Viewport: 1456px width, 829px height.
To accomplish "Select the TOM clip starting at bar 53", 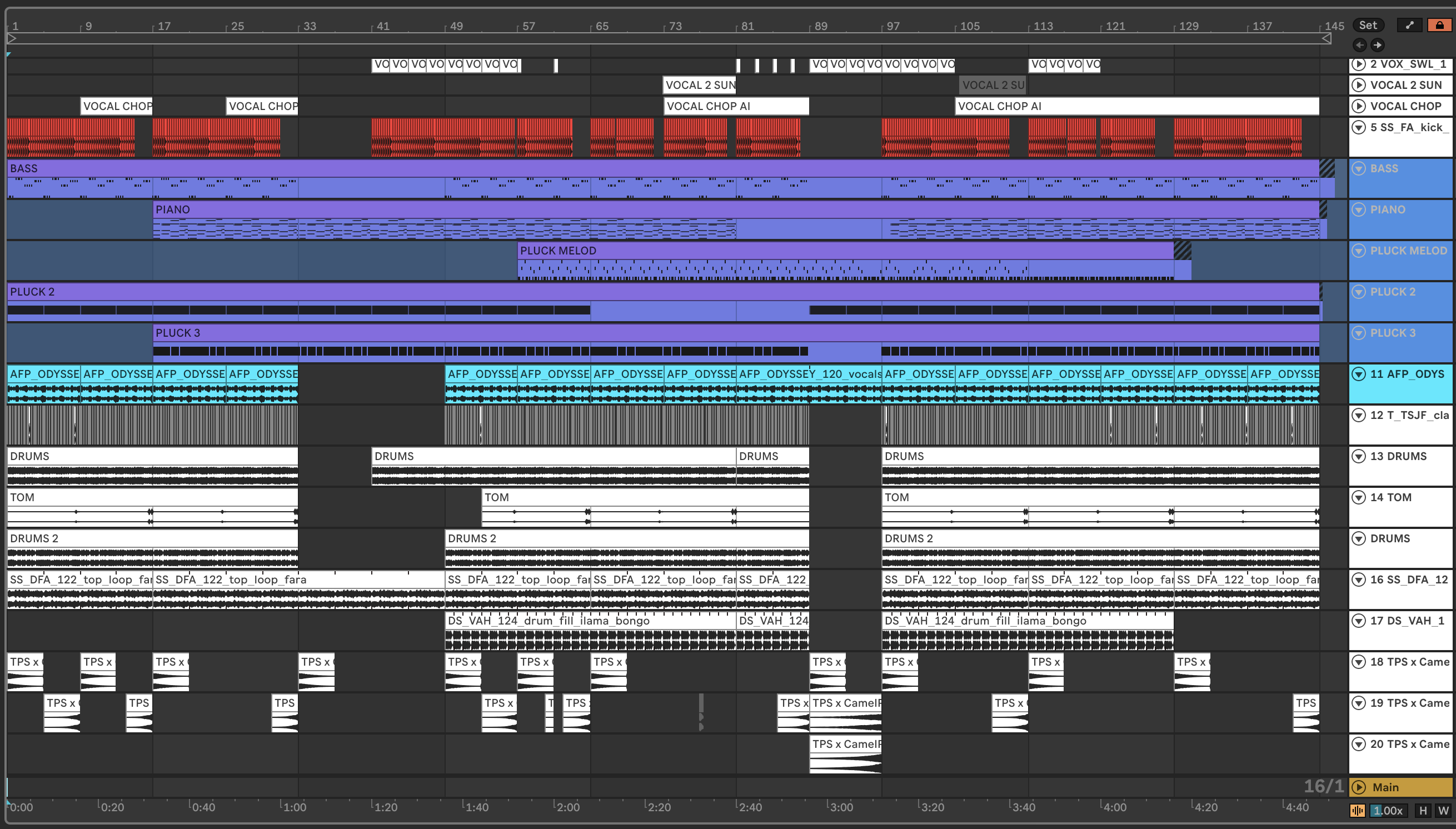I will coord(645,507).
